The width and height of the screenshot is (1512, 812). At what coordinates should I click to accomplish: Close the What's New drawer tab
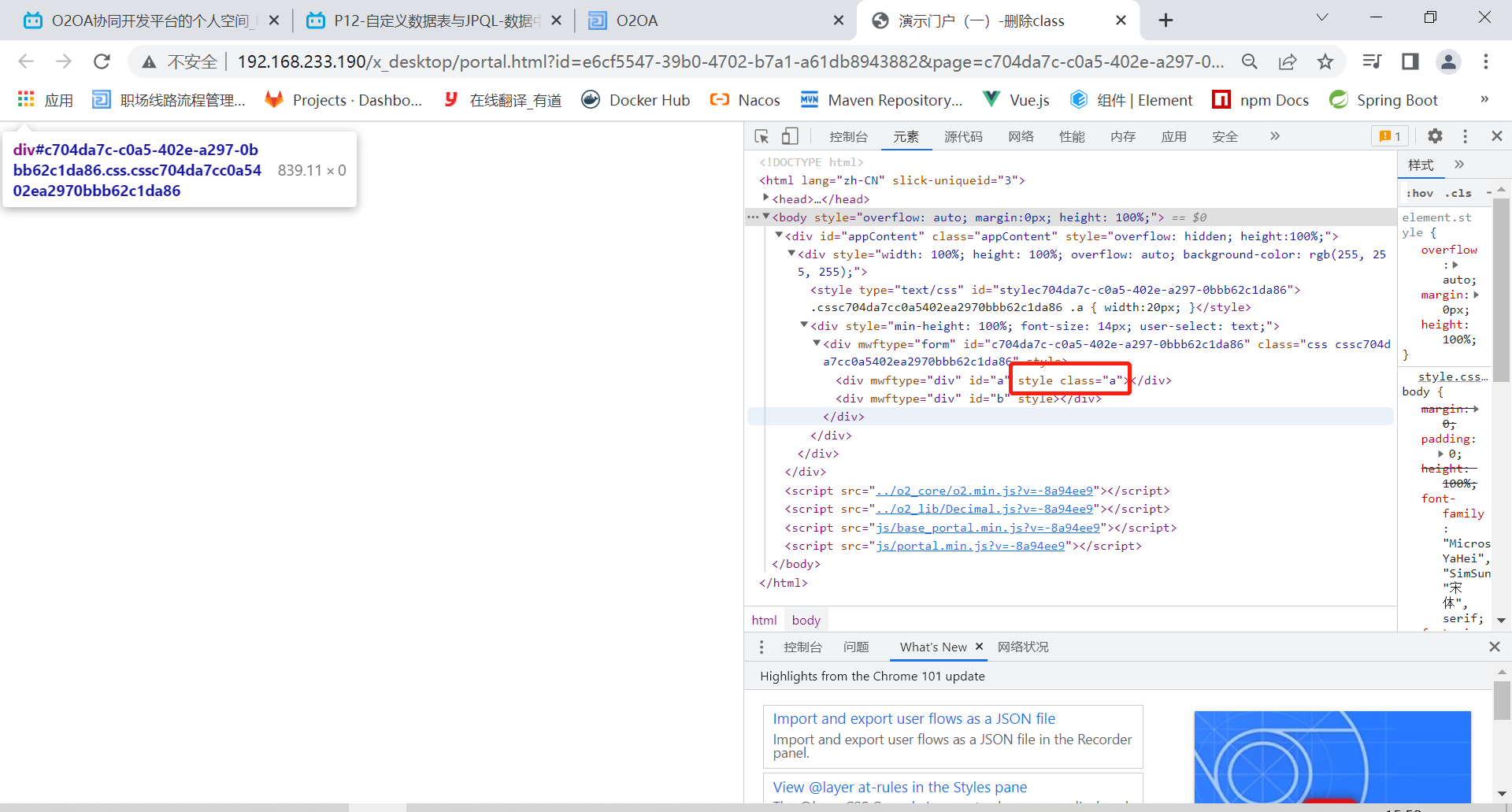(x=979, y=647)
